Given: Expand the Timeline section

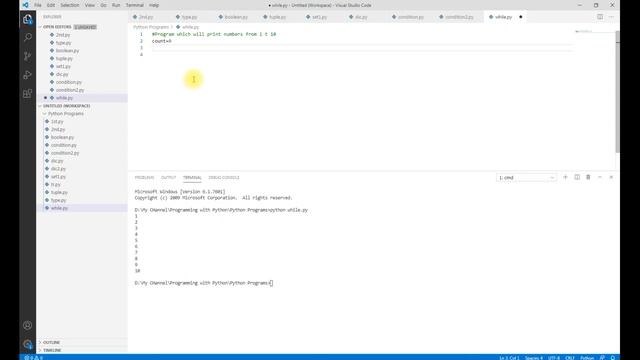Looking at the screenshot, I should [52, 350].
